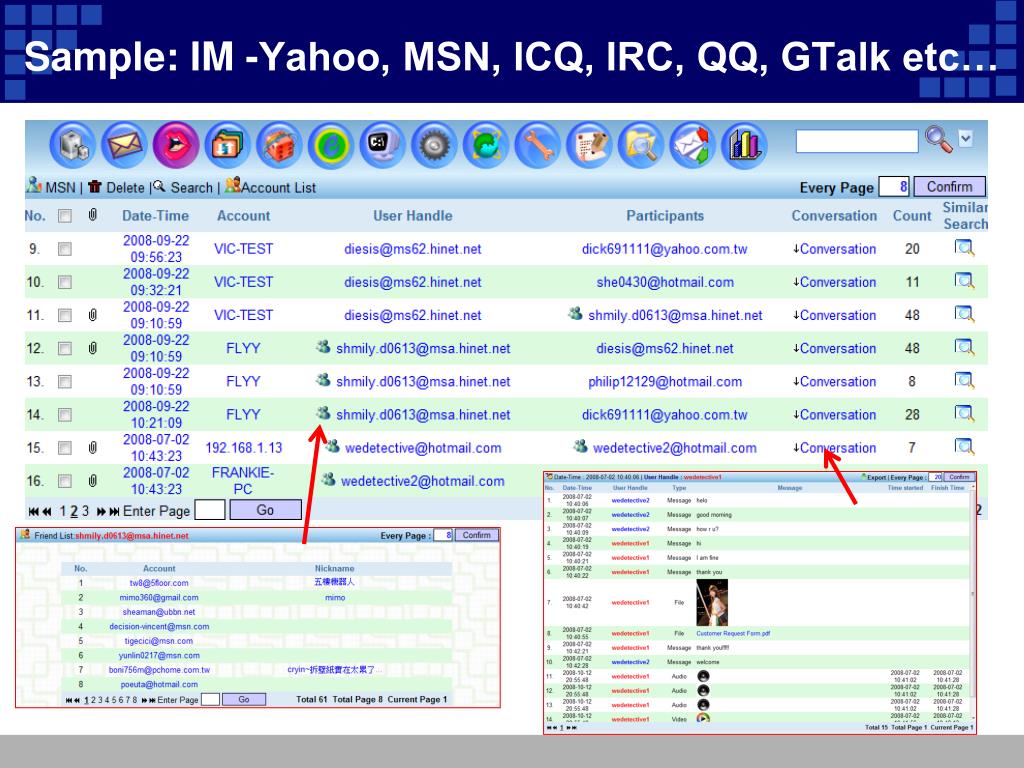Click the globe with arrows toolbar icon
The width and height of the screenshot is (1024, 768).
[x=486, y=145]
